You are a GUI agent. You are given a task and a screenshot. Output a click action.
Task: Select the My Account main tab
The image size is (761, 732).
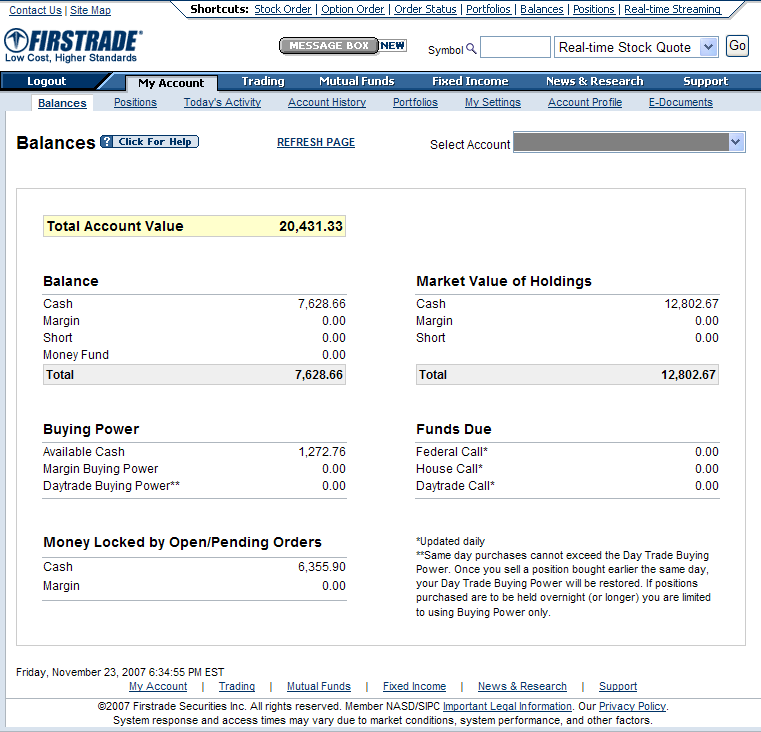171,83
